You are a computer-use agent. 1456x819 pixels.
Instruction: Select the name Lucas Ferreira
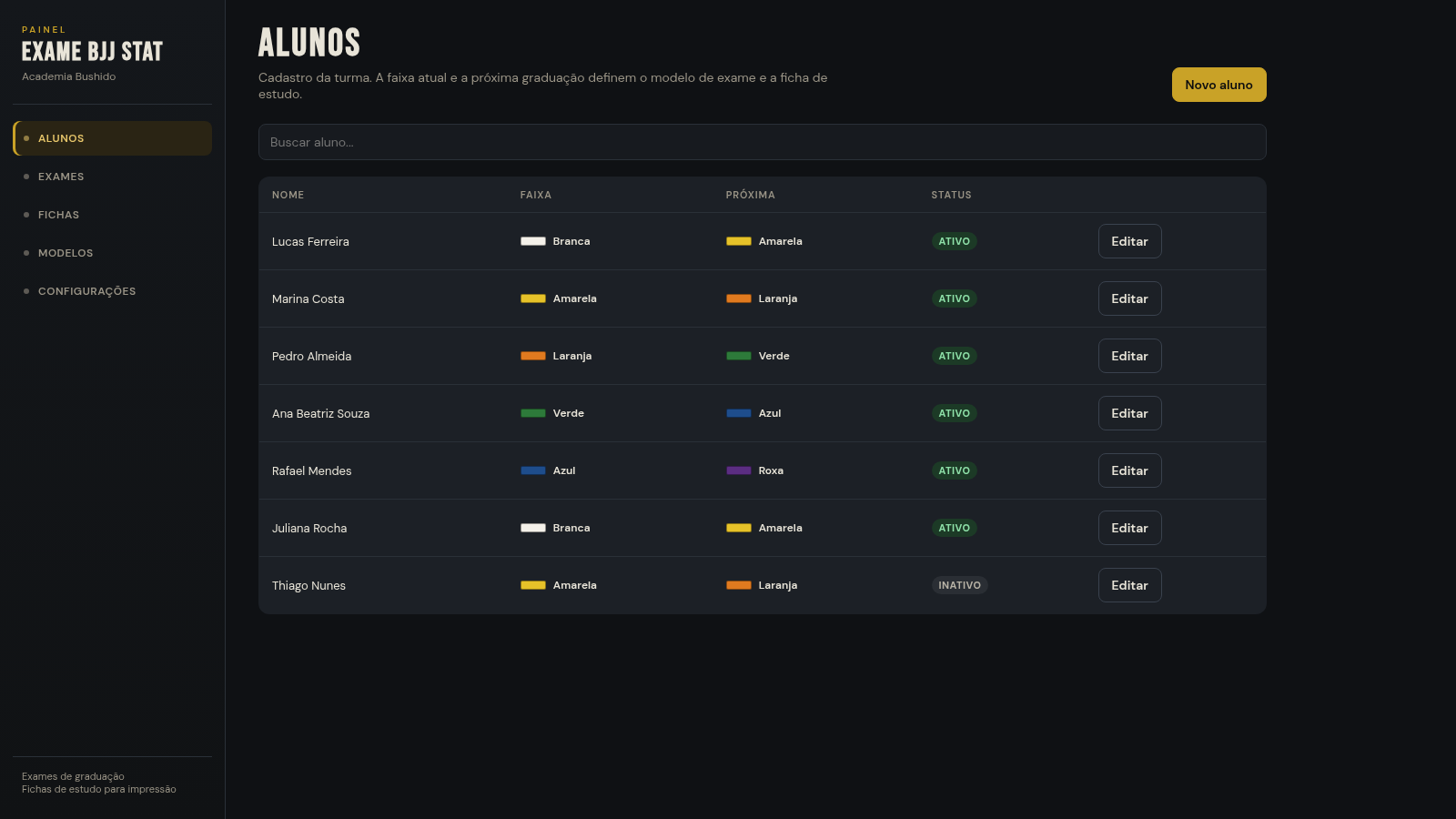click(x=310, y=241)
